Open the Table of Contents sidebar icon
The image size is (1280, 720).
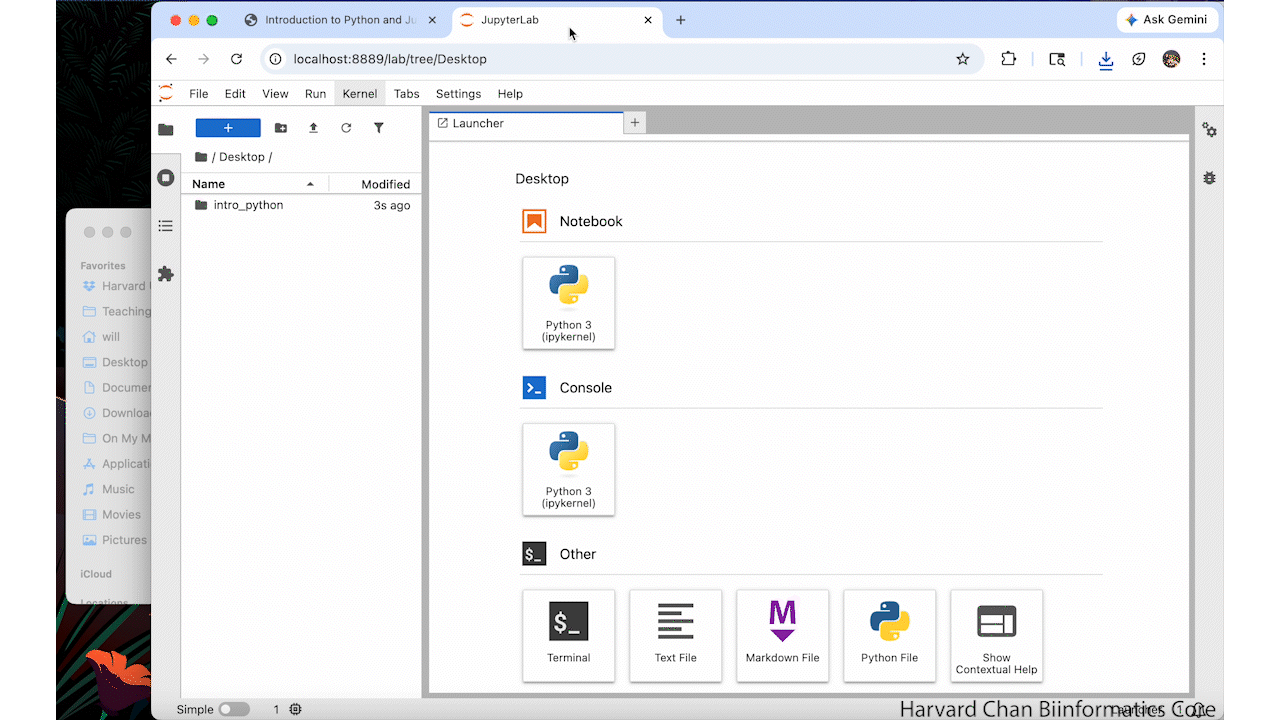click(x=166, y=226)
